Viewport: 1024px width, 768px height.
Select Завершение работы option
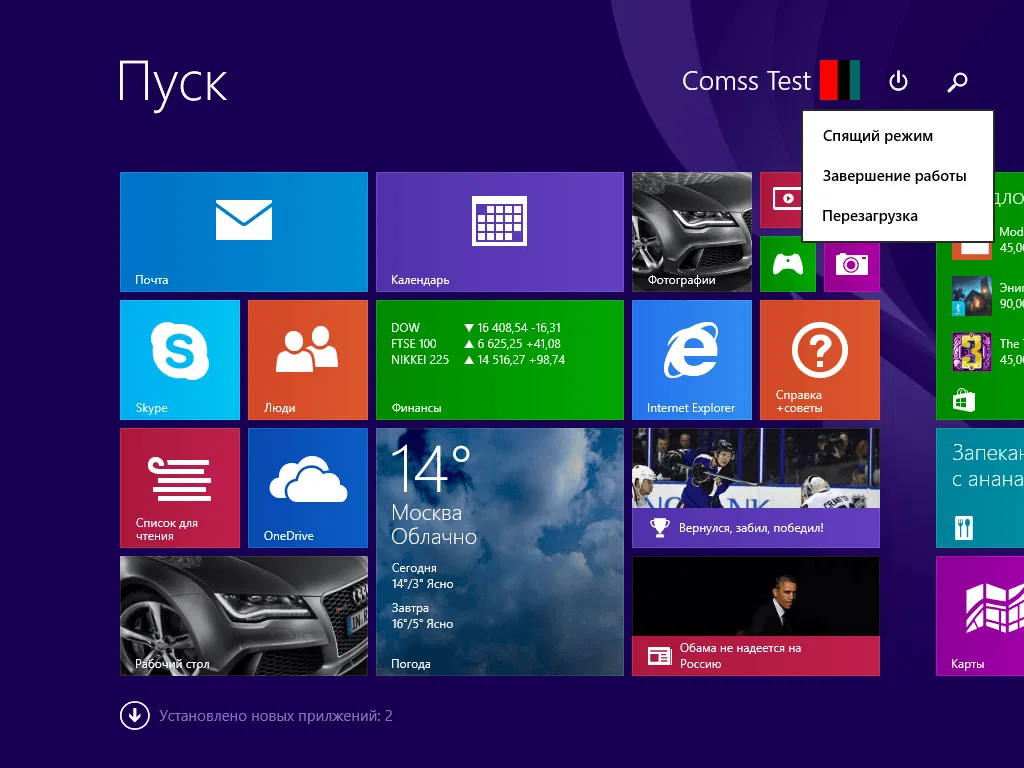pos(893,175)
